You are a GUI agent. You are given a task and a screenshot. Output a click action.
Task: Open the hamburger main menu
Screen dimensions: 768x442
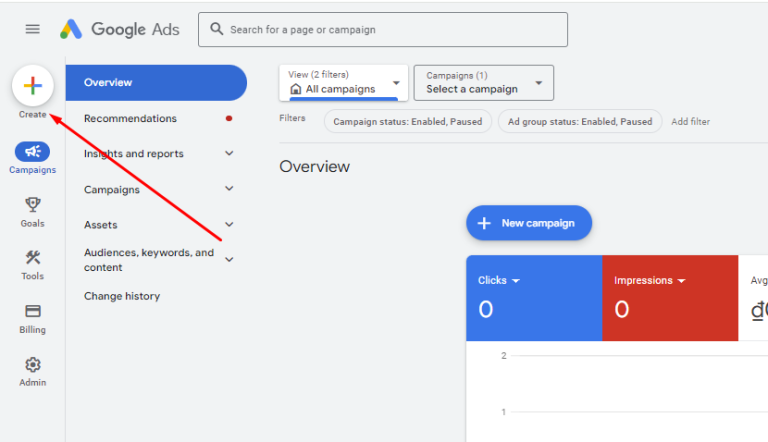pyautogui.click(x=32, y=29)
